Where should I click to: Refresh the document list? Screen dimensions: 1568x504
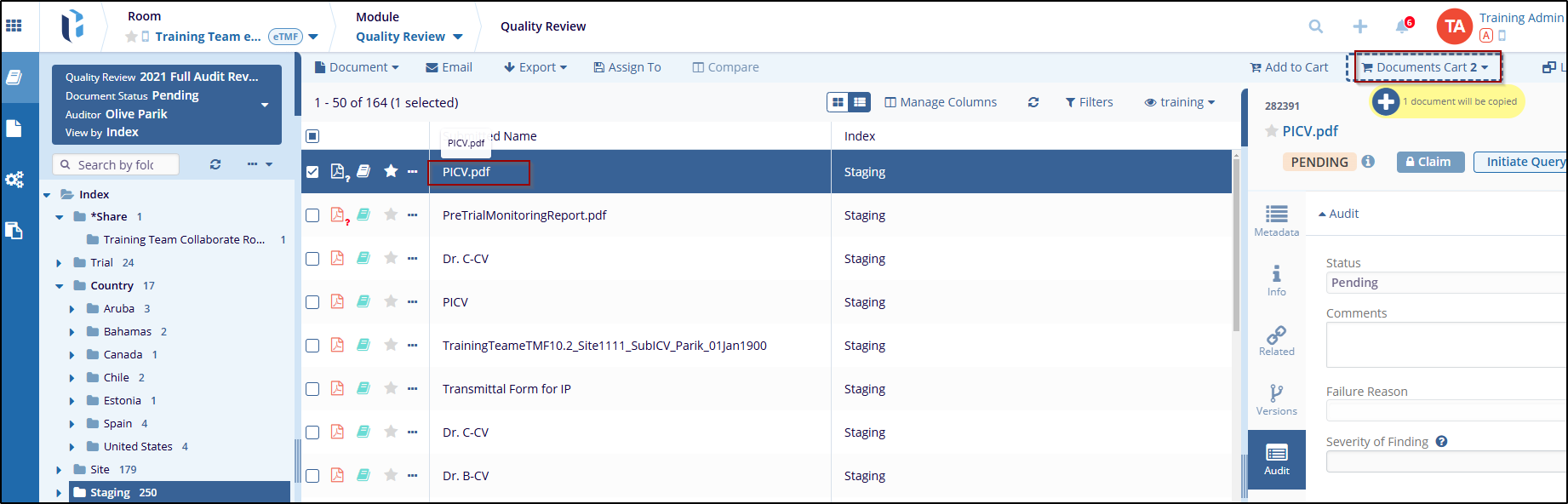[x=1033, y=102]
